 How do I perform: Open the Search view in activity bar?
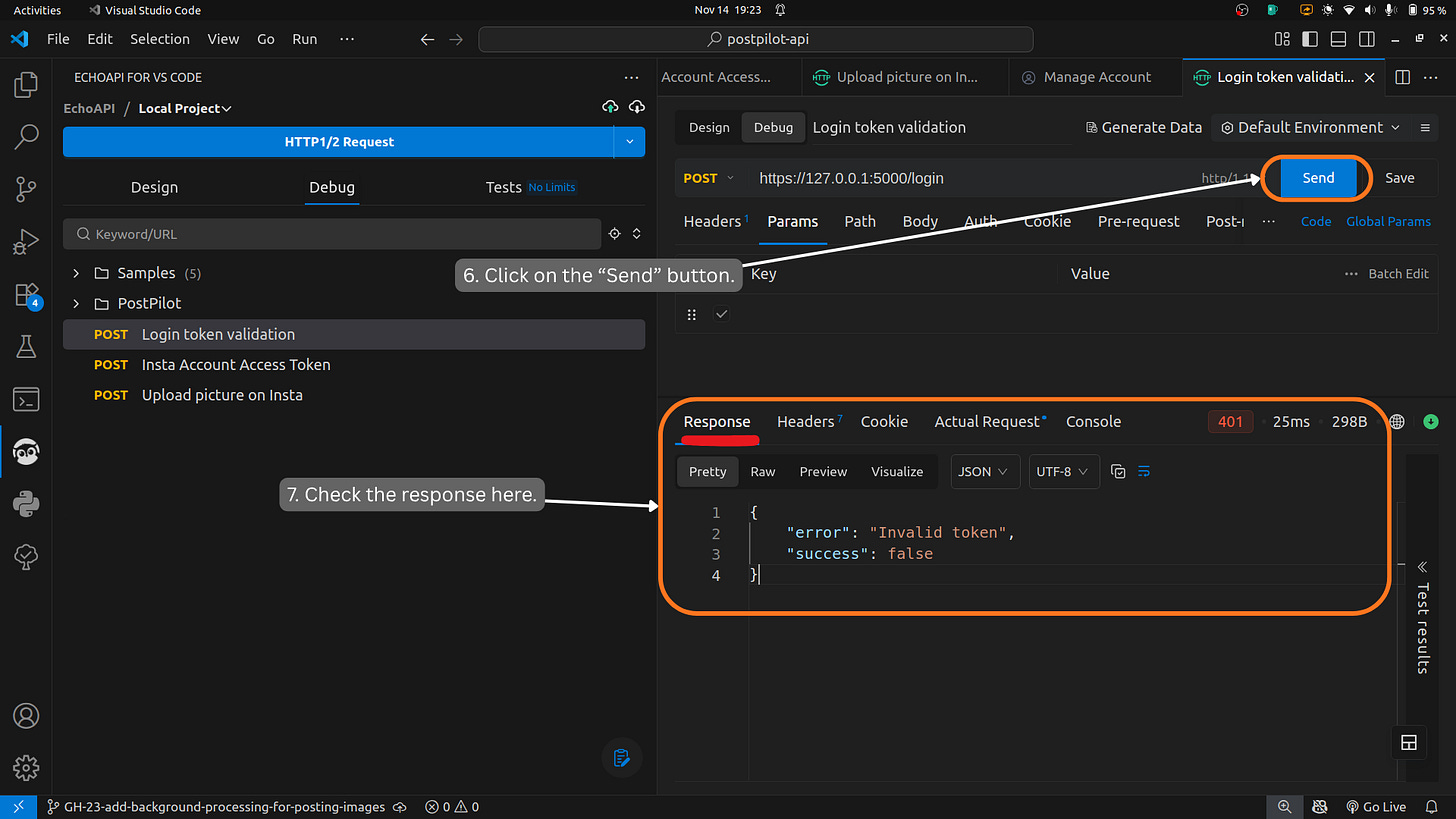tap(26, 136)
